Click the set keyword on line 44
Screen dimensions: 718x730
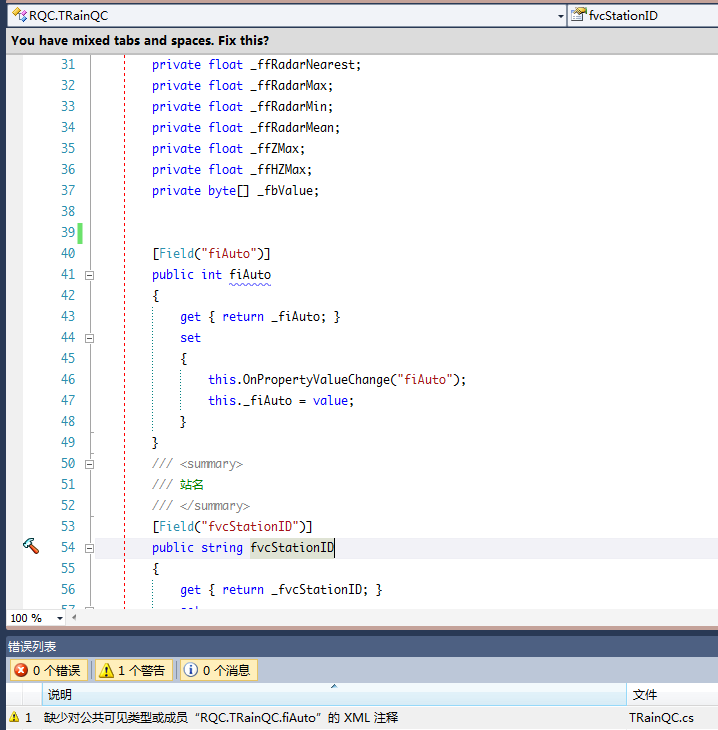[190, 338]
